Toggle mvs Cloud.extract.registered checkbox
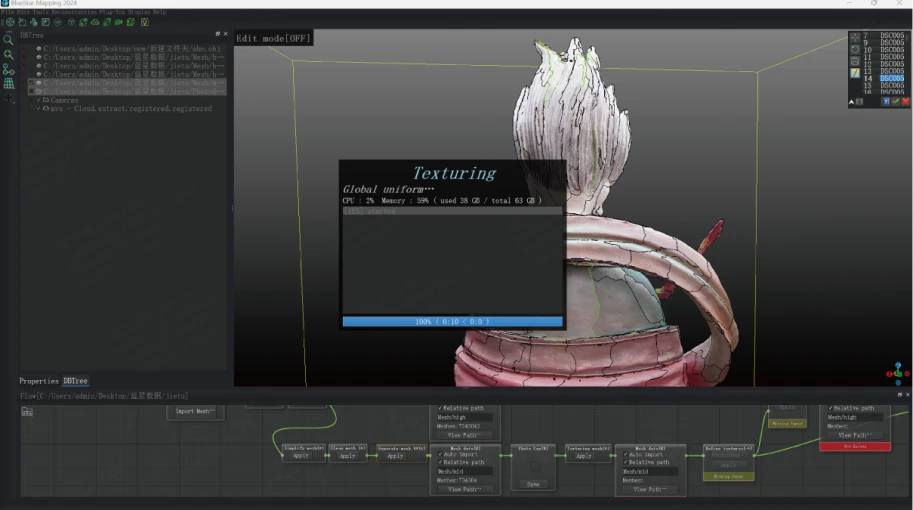Viewport: 913px width, 510px height. tap(40, 108)
